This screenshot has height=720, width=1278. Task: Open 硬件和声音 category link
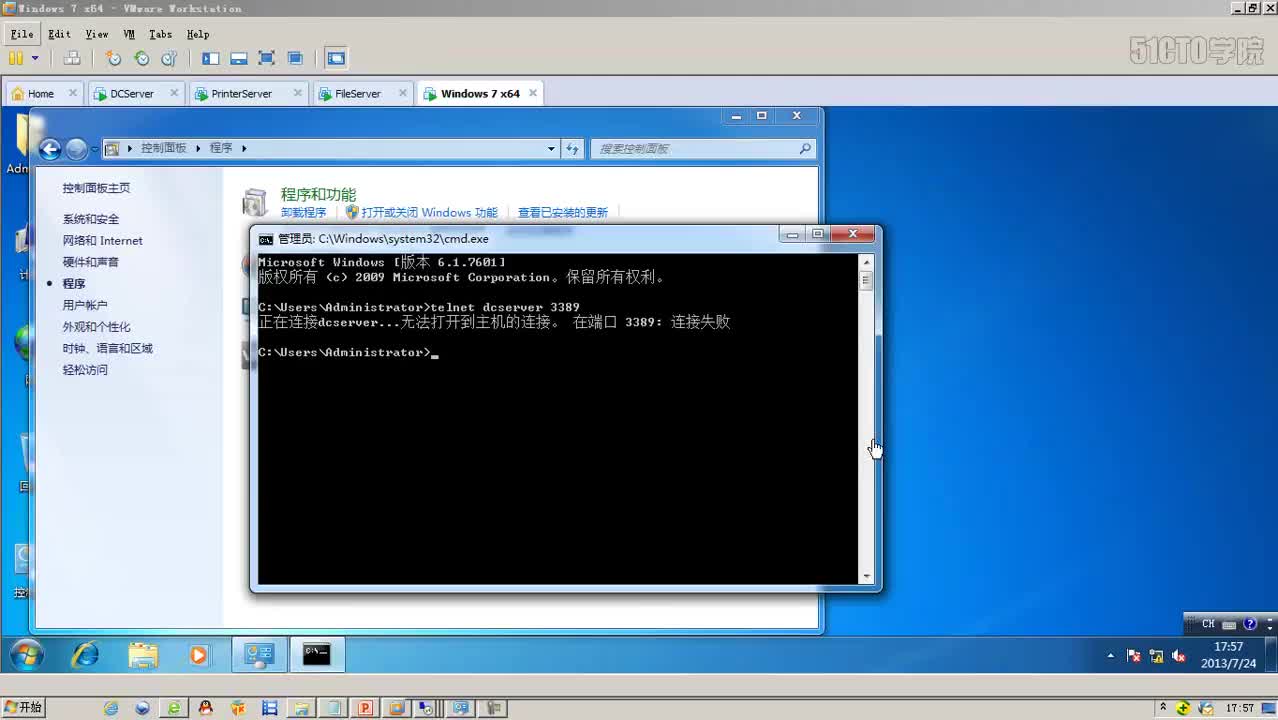coord(90,262)
